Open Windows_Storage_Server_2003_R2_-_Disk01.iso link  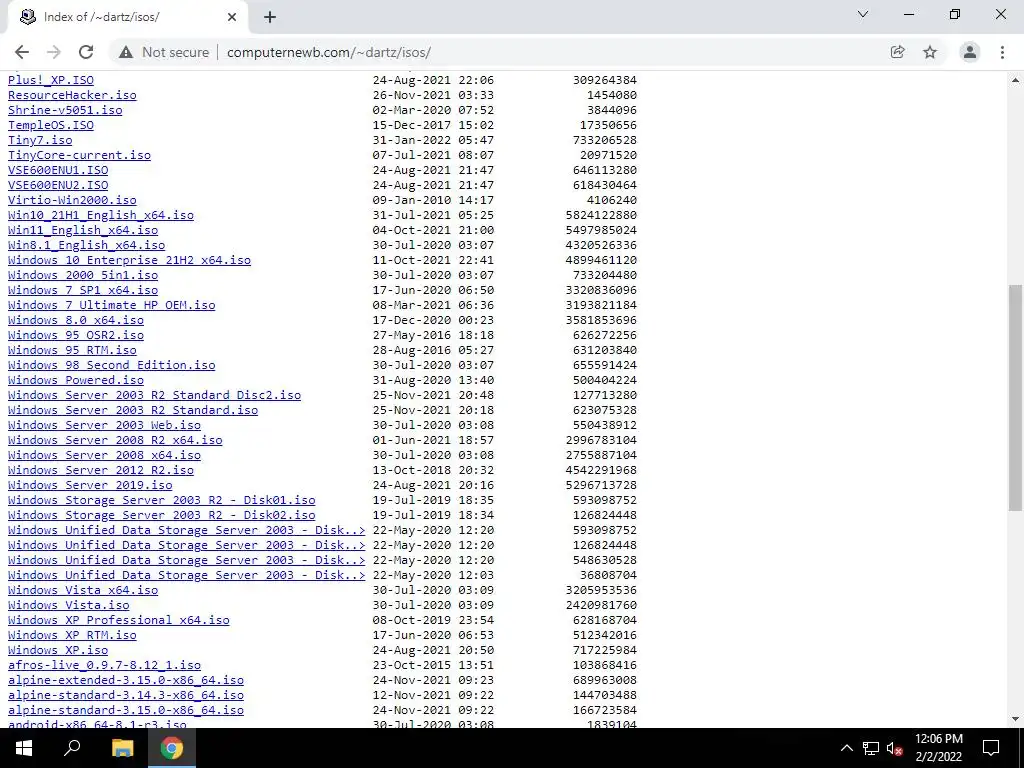pos(162,500)
